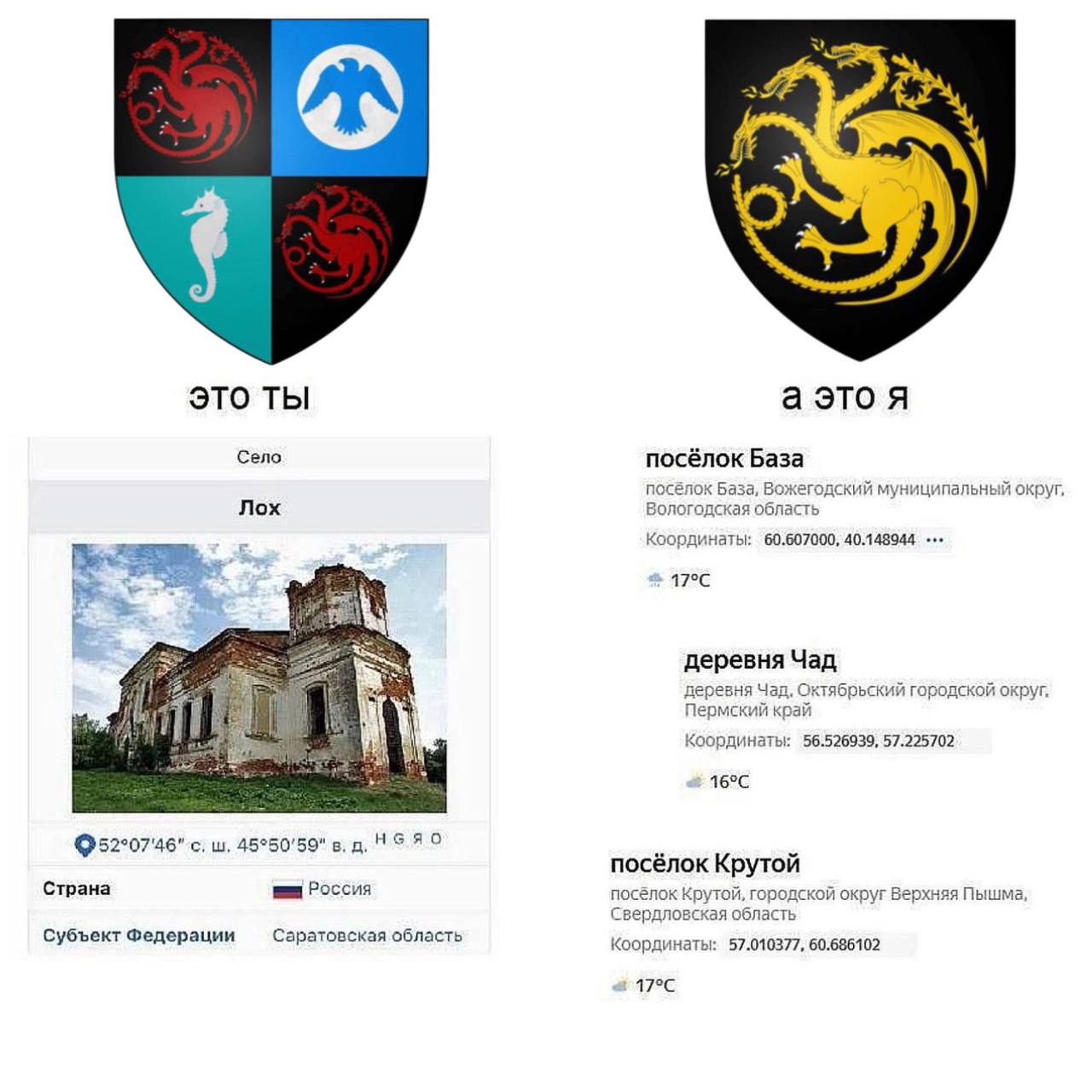Open the ruined church photo thumbnail

click(x=259, y=678)
